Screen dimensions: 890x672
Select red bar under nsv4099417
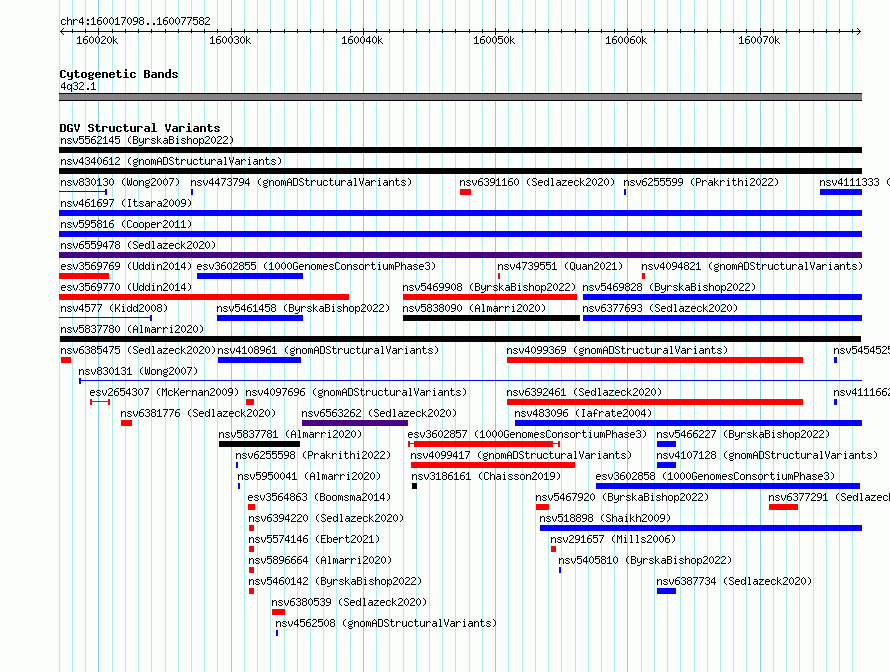coord(493,465)
